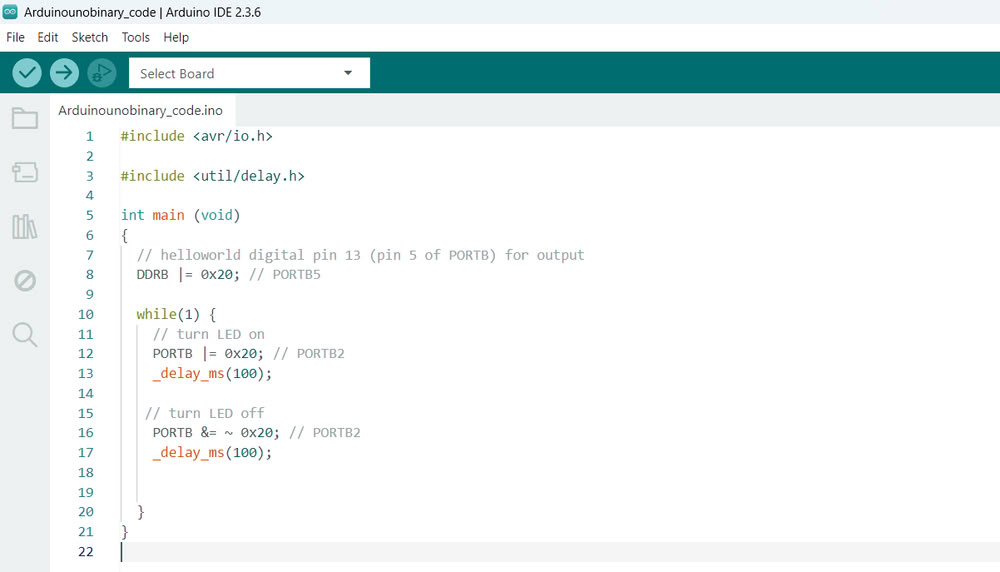1000x572 pixels.
Task: Click the '// turn LED on' comment
Action: pyautogui.click(x=209, y=334)
